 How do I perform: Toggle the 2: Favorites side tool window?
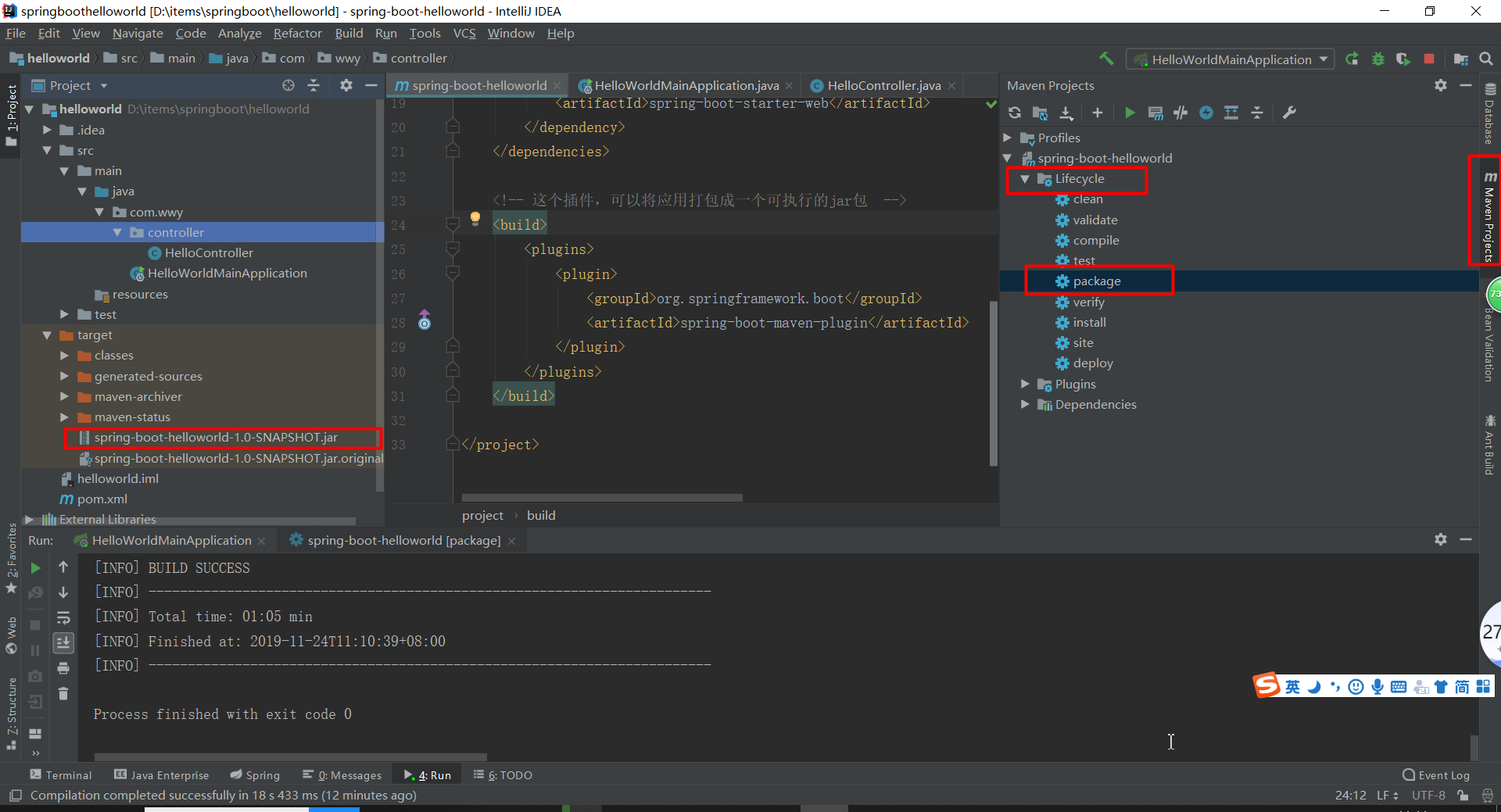tap(11, 559)
